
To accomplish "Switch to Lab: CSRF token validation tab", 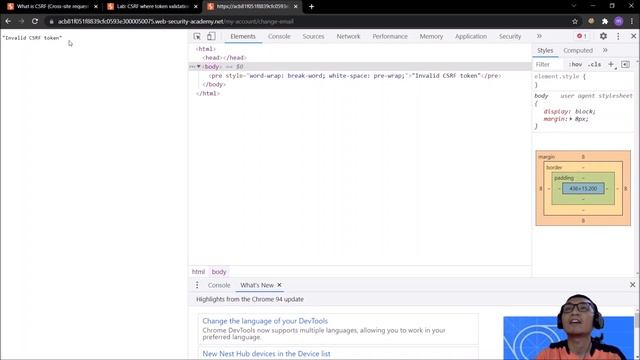I will [148, 7].
